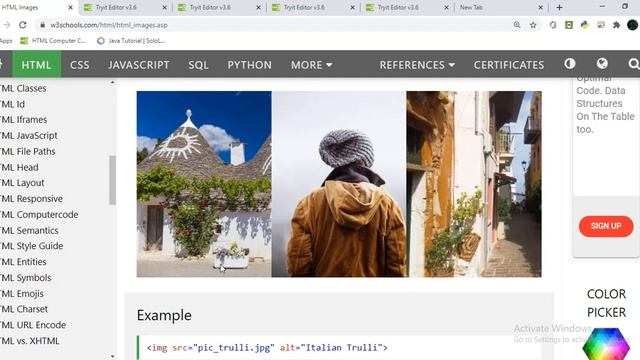Click the Example heading
This screenshot has width=640, height=360.
164,316
